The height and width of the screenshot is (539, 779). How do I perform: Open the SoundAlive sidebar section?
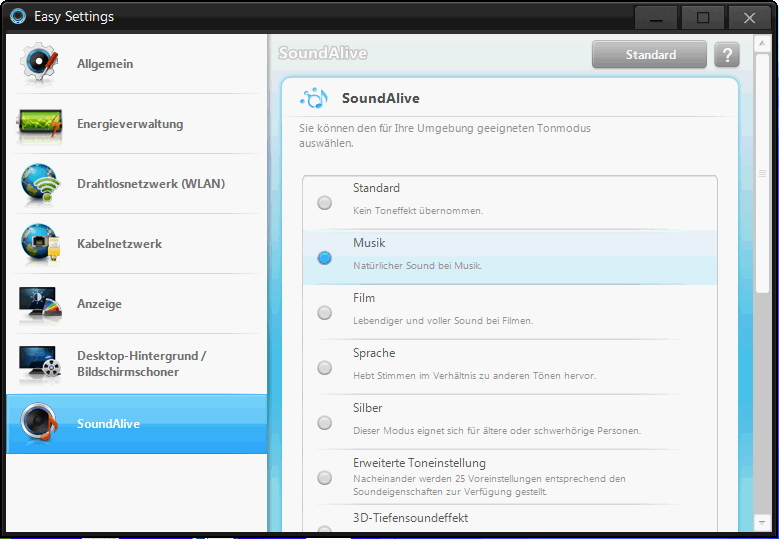pos(137,424)
